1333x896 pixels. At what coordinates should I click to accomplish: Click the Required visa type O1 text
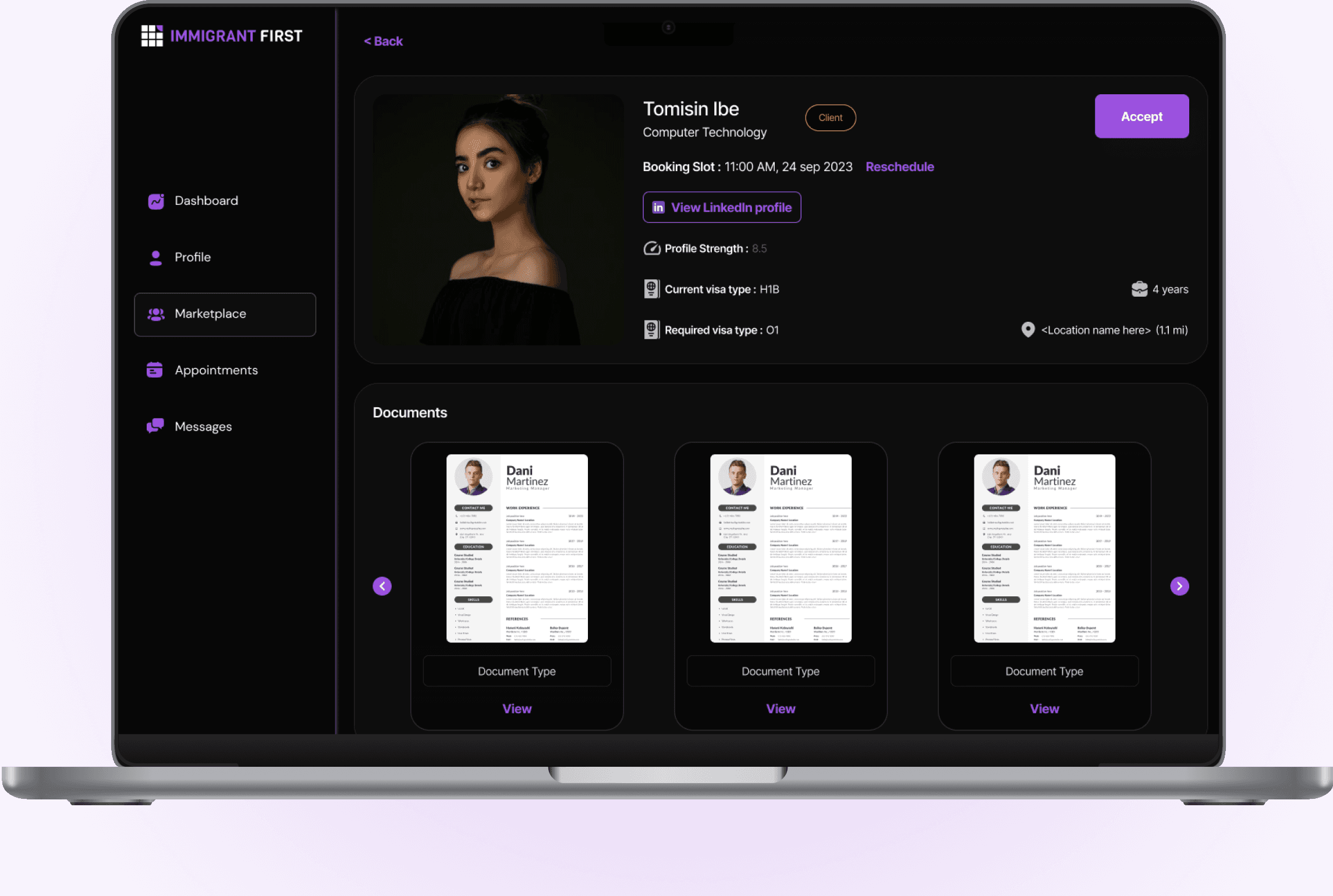point(722,330)
